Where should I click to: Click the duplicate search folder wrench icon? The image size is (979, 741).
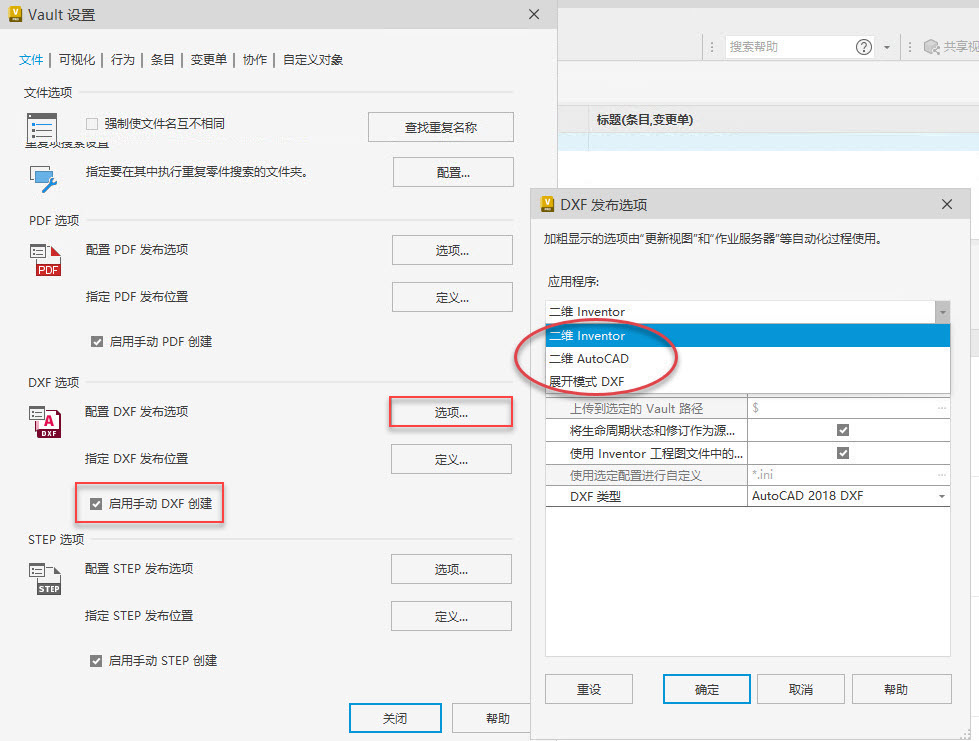44,179
